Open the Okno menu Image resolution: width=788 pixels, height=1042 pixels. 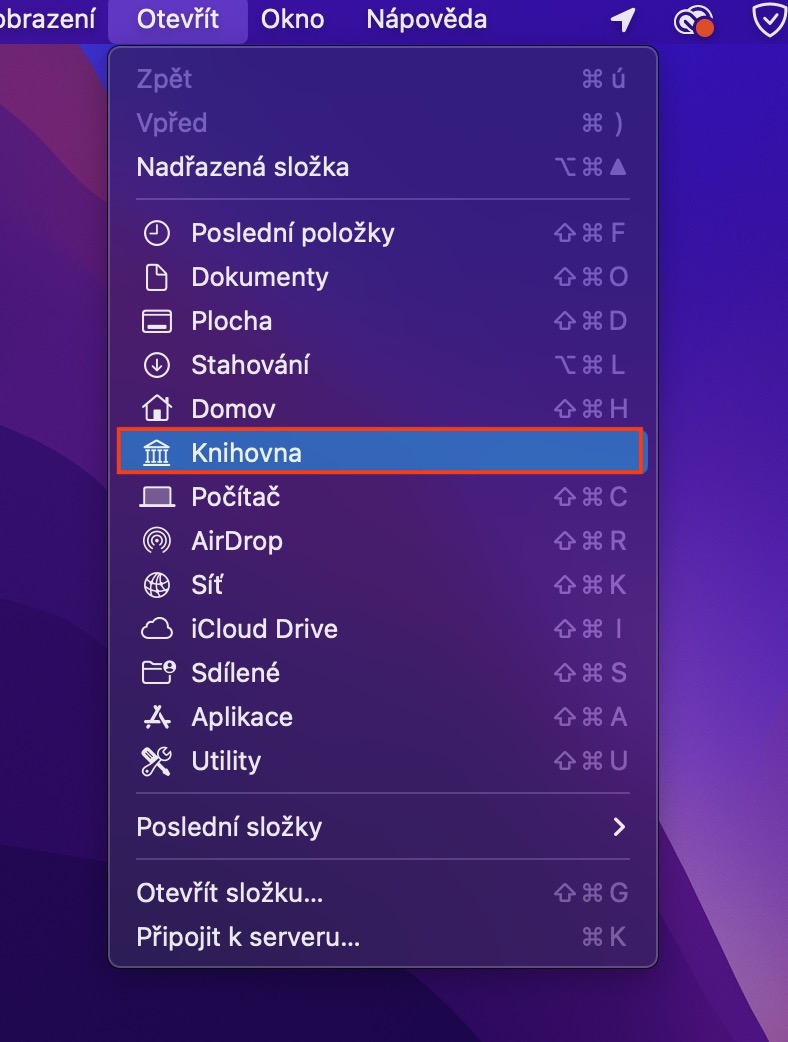point(292,19)
